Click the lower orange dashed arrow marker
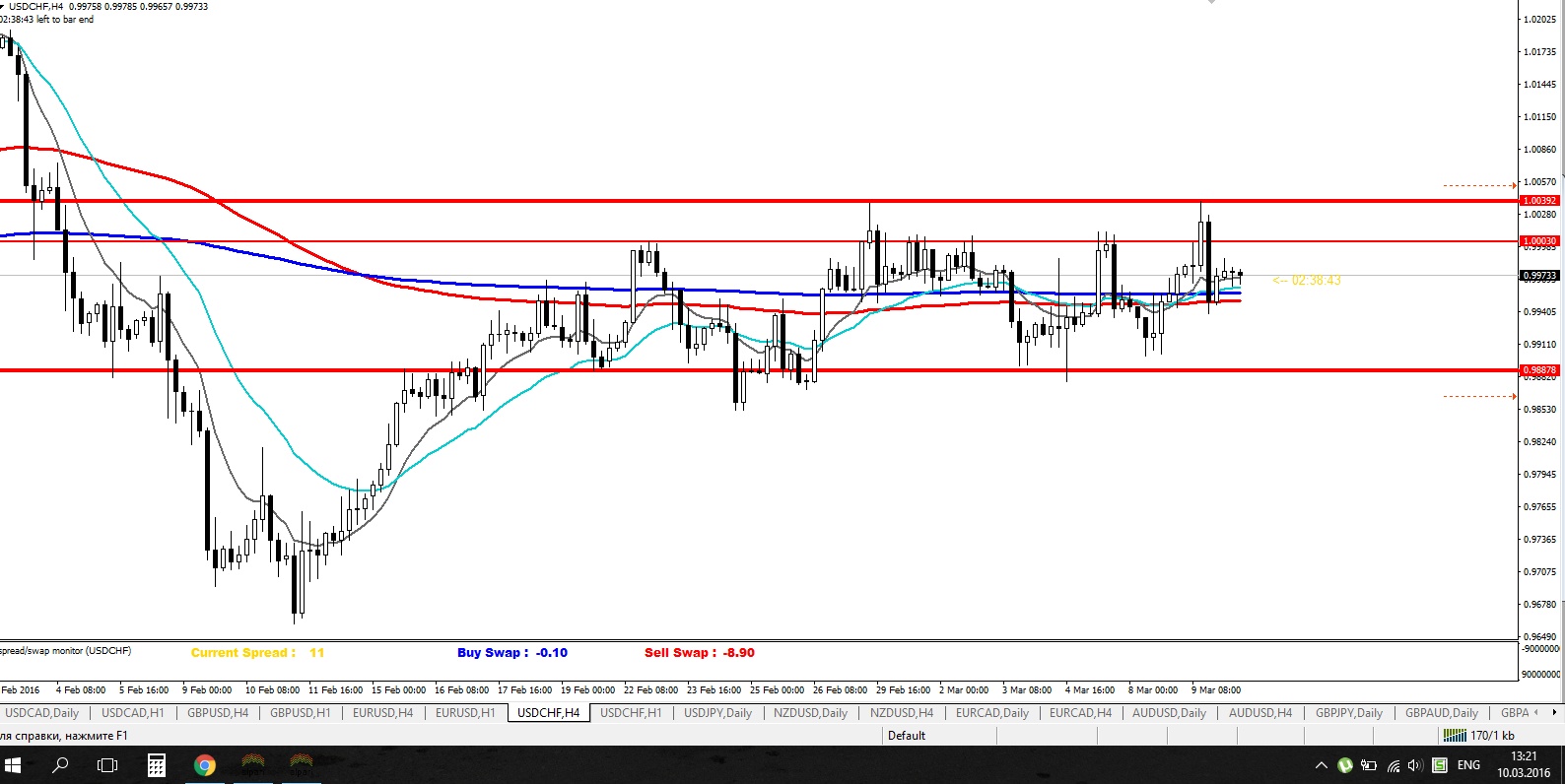This screenshot has width=1565, height=784. click(x=1480, y=396)
